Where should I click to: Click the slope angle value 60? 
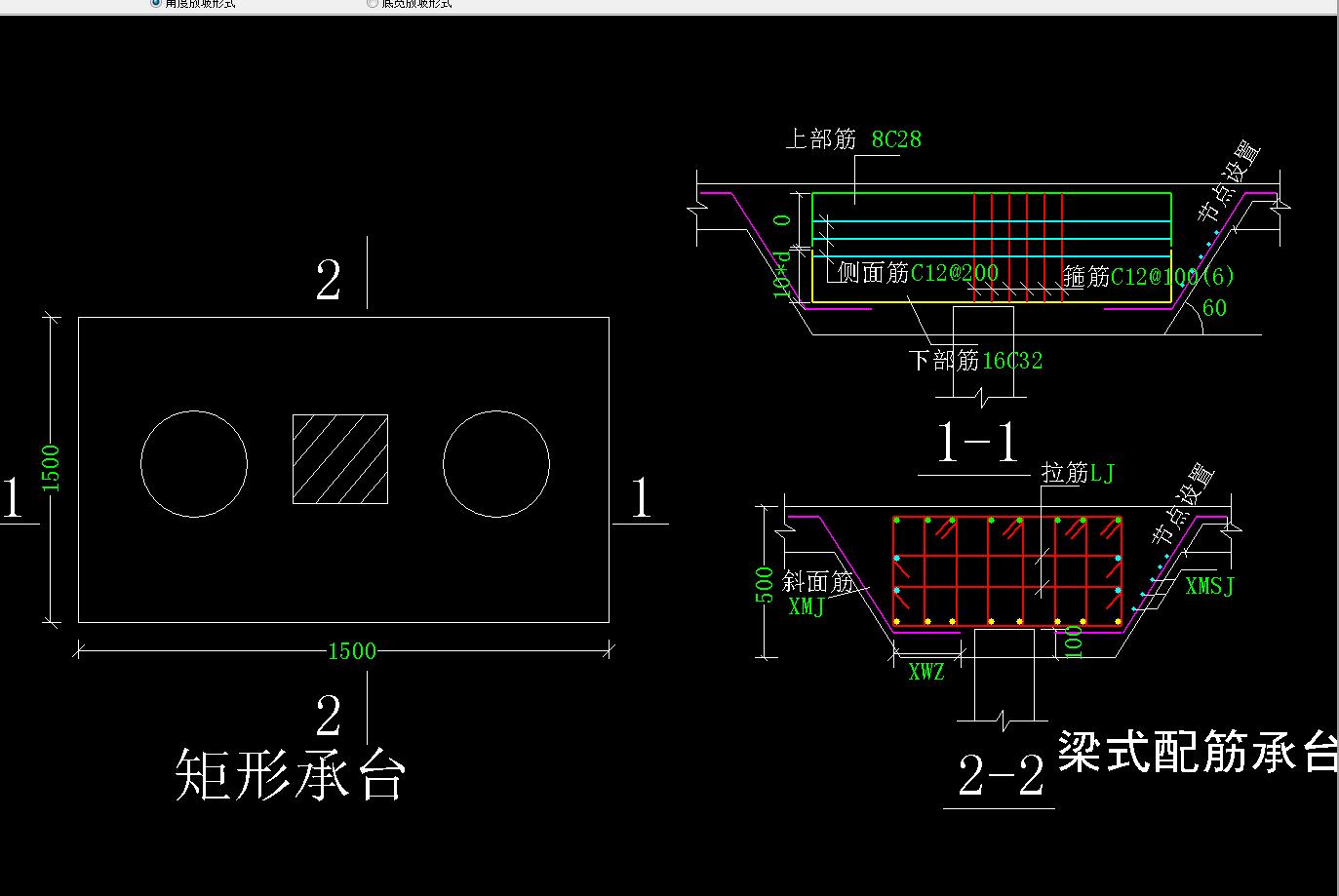tap(1214, 308)
